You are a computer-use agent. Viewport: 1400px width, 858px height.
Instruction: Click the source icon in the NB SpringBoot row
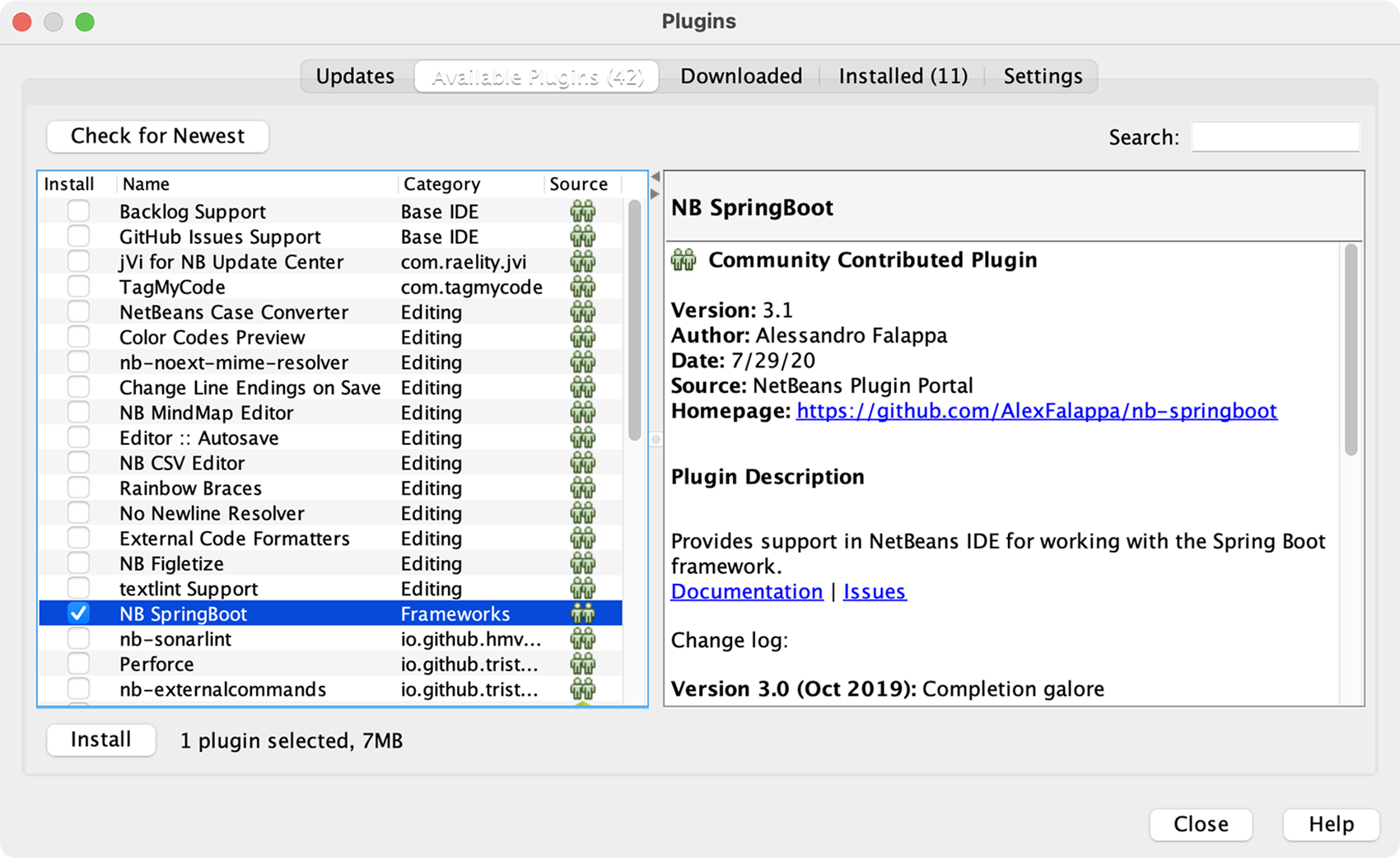pyautogui.click(x=582, y=613)
